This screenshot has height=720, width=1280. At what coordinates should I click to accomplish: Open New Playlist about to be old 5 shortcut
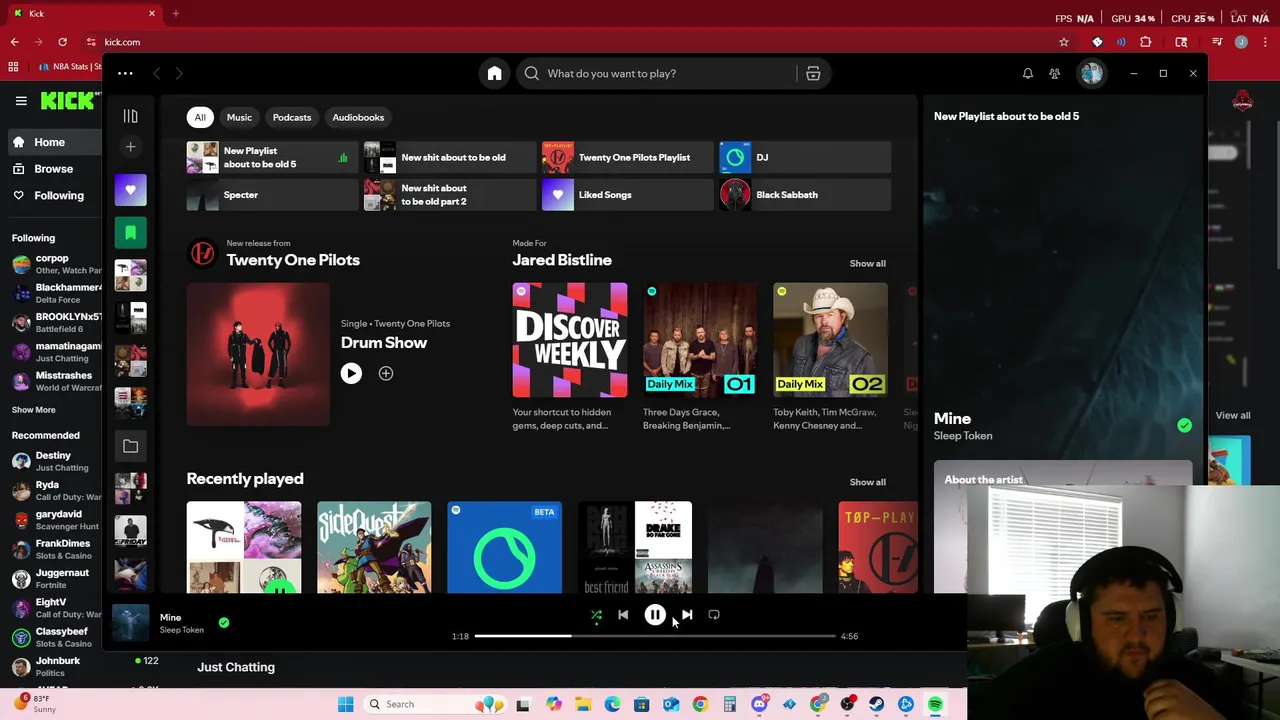coord(271,157)
